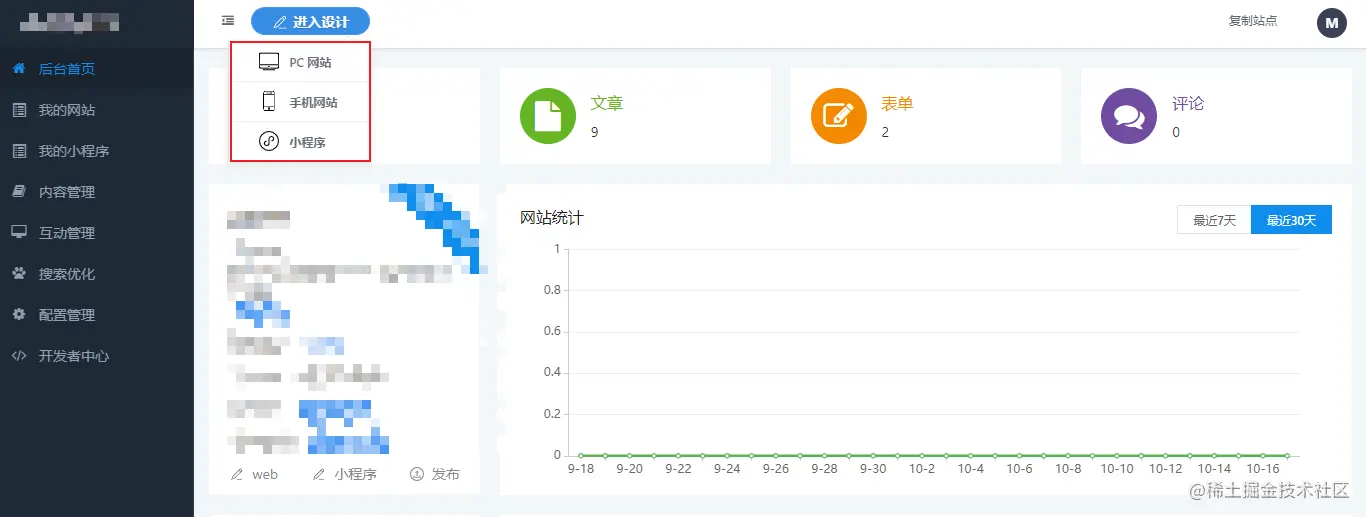This screenshot has width=1366, height=517.
Task: Click the purple 评论 chat icon
Action: tap(1129, 116)
